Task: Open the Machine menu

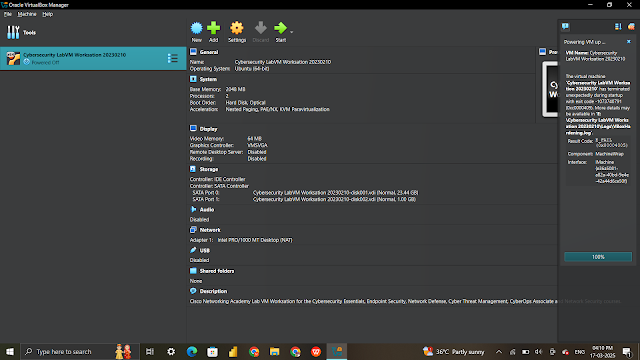Action: click(x=27, y=14)
